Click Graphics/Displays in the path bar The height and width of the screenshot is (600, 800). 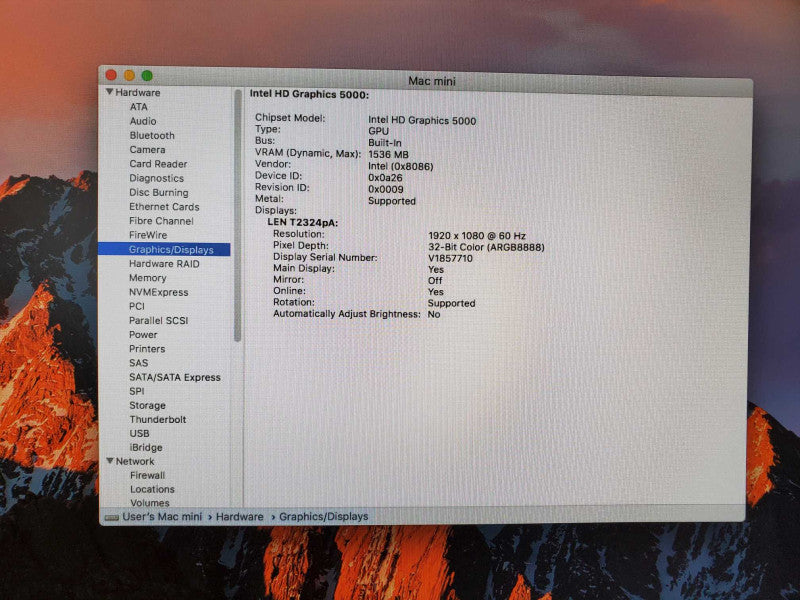point(323,516)
